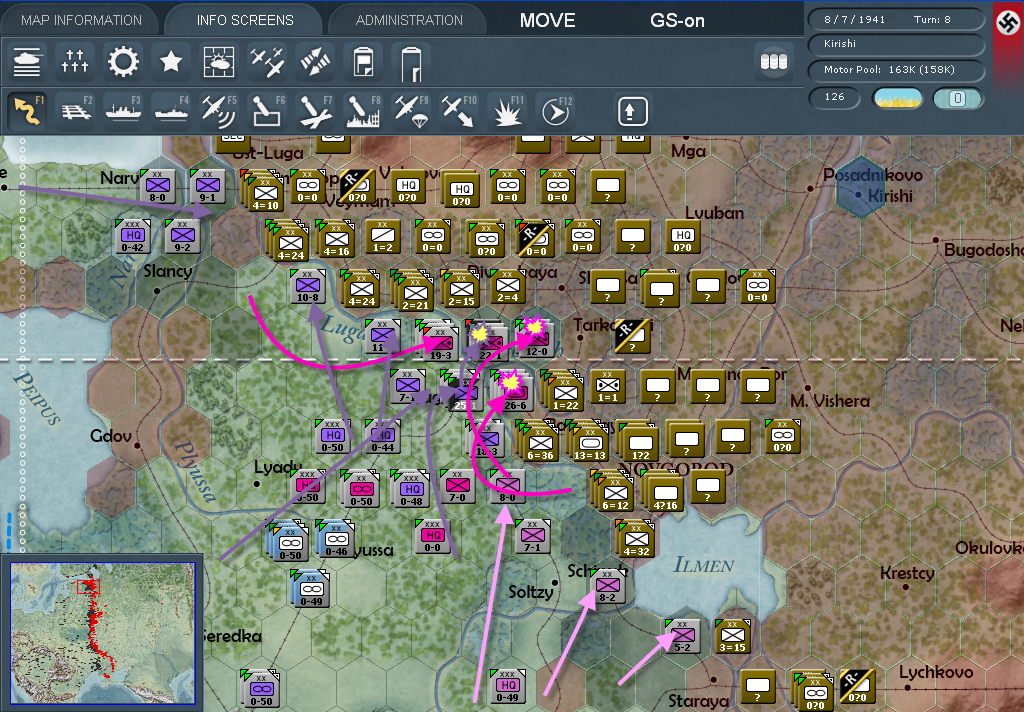Image resolution: width=1024 pixels, height=712 pixels.
Task: Click the upward arrow box icon
Action: click(632, 112)
